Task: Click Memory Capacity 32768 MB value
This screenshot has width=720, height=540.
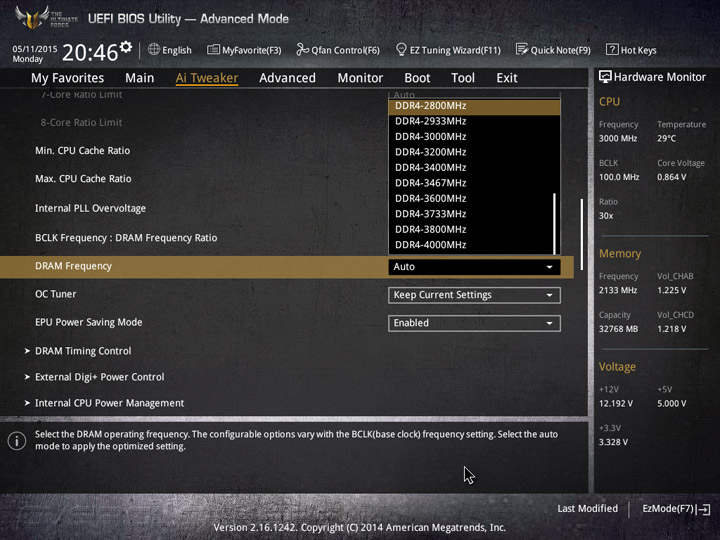Action: click(618, 329)
